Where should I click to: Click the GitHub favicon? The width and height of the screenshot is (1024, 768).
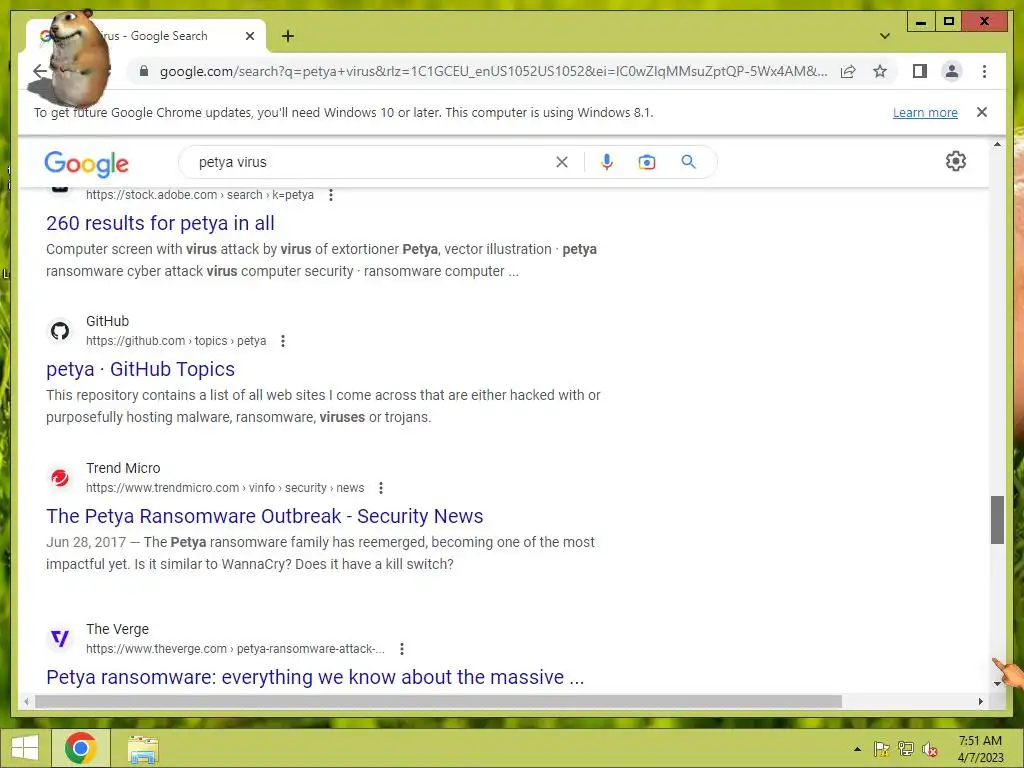(60, 331)
